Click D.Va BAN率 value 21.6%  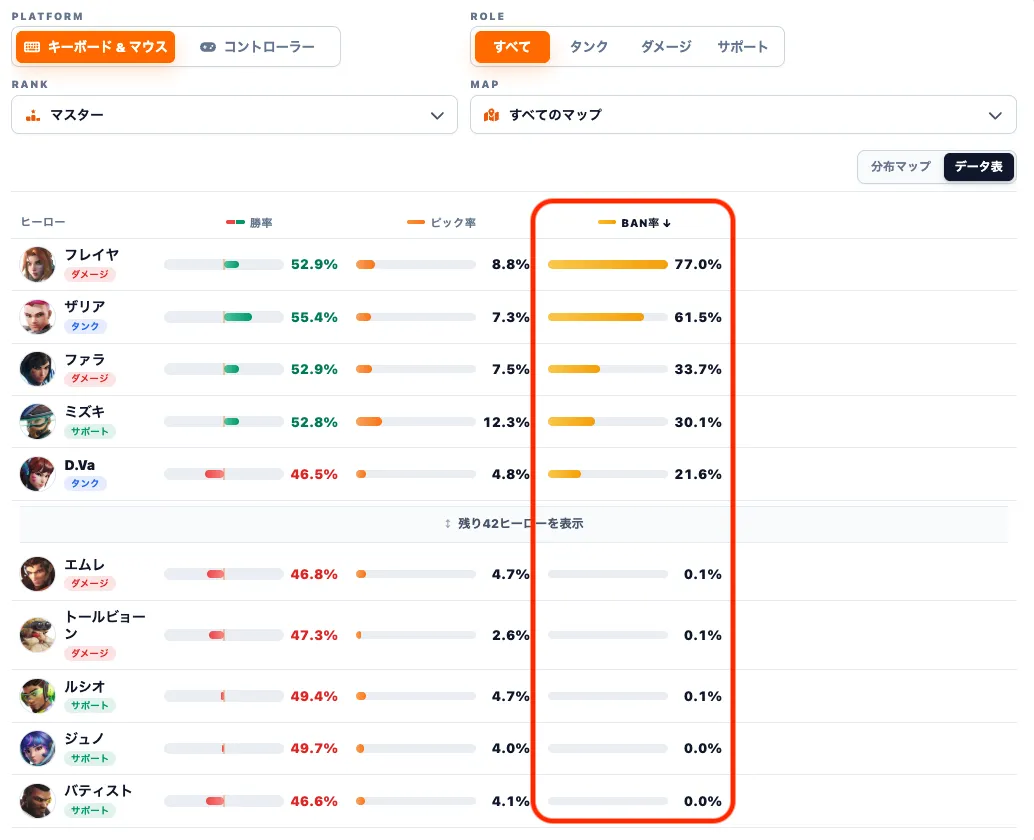coord(698,474)
